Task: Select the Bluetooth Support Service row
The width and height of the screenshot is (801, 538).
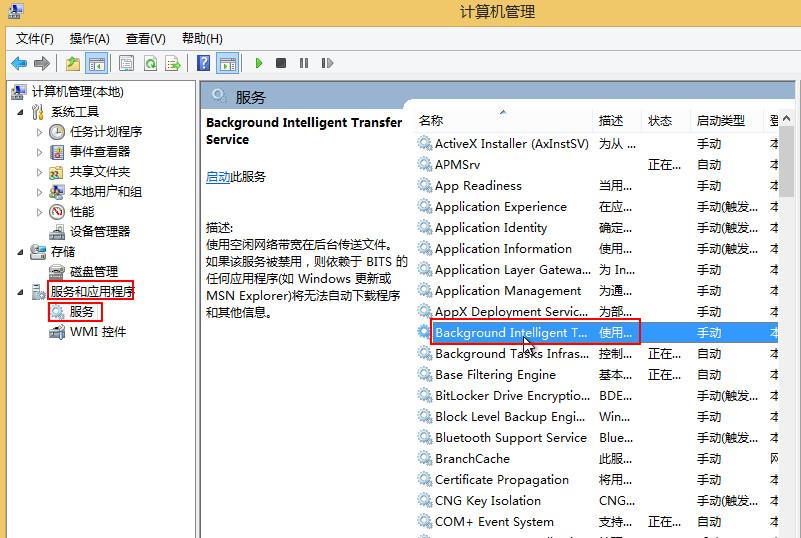Action: 510,438
